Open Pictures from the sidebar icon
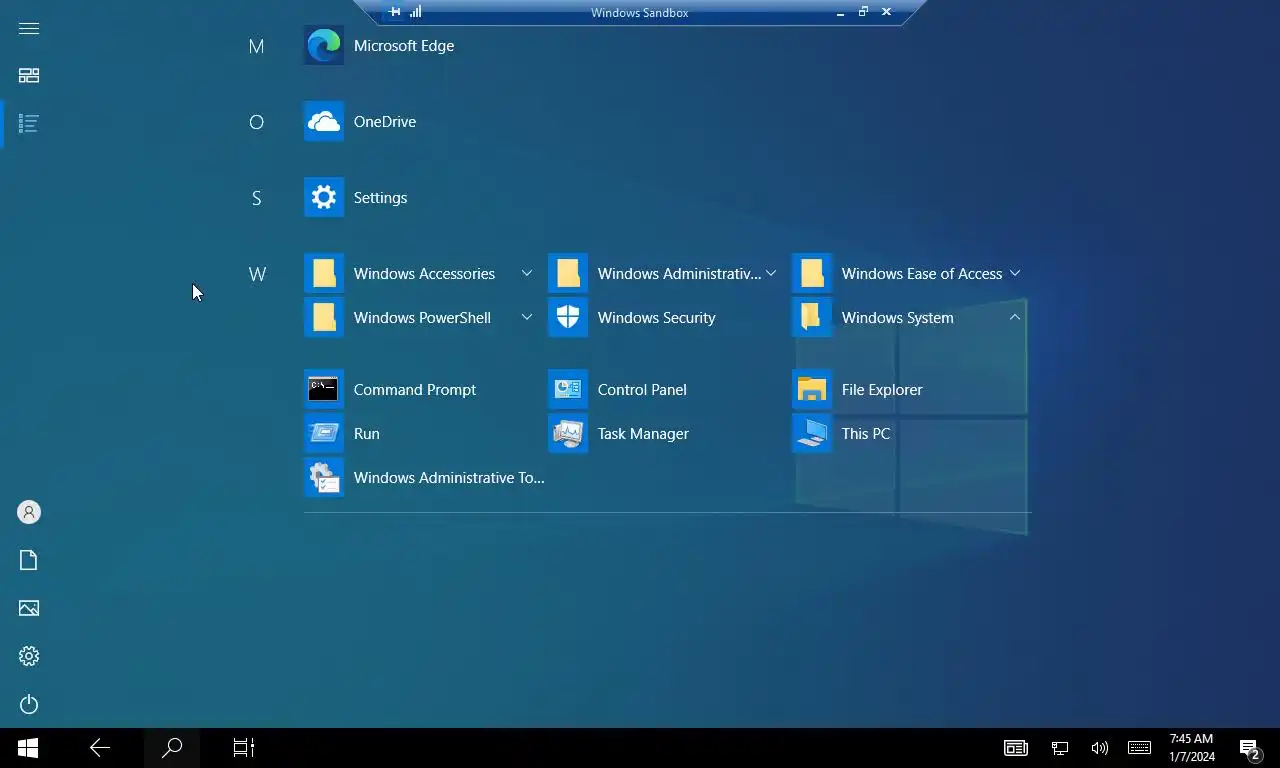The image size is (1280, 768). pos(29,608)
